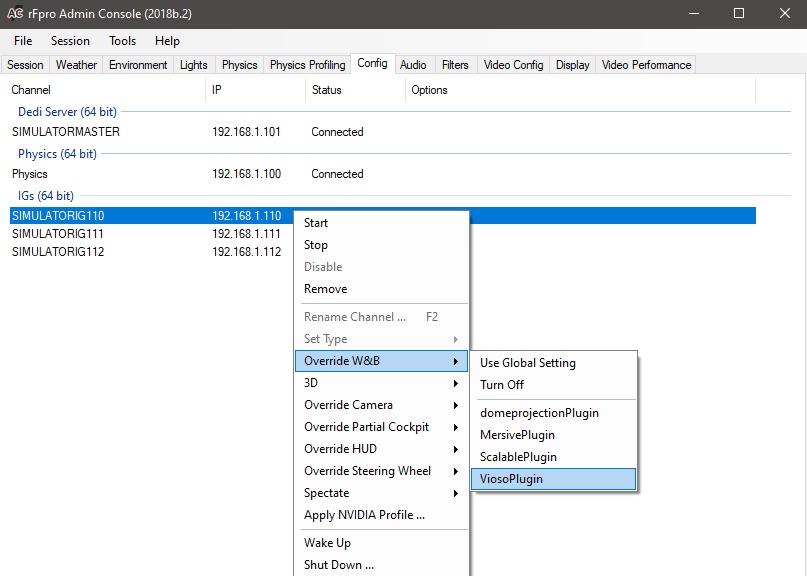Image resolution: width=807 pixels, height=576 pixels.
Task: Pick domeprojectionPlugin from the submenu
Action: [x=539, y=413]
